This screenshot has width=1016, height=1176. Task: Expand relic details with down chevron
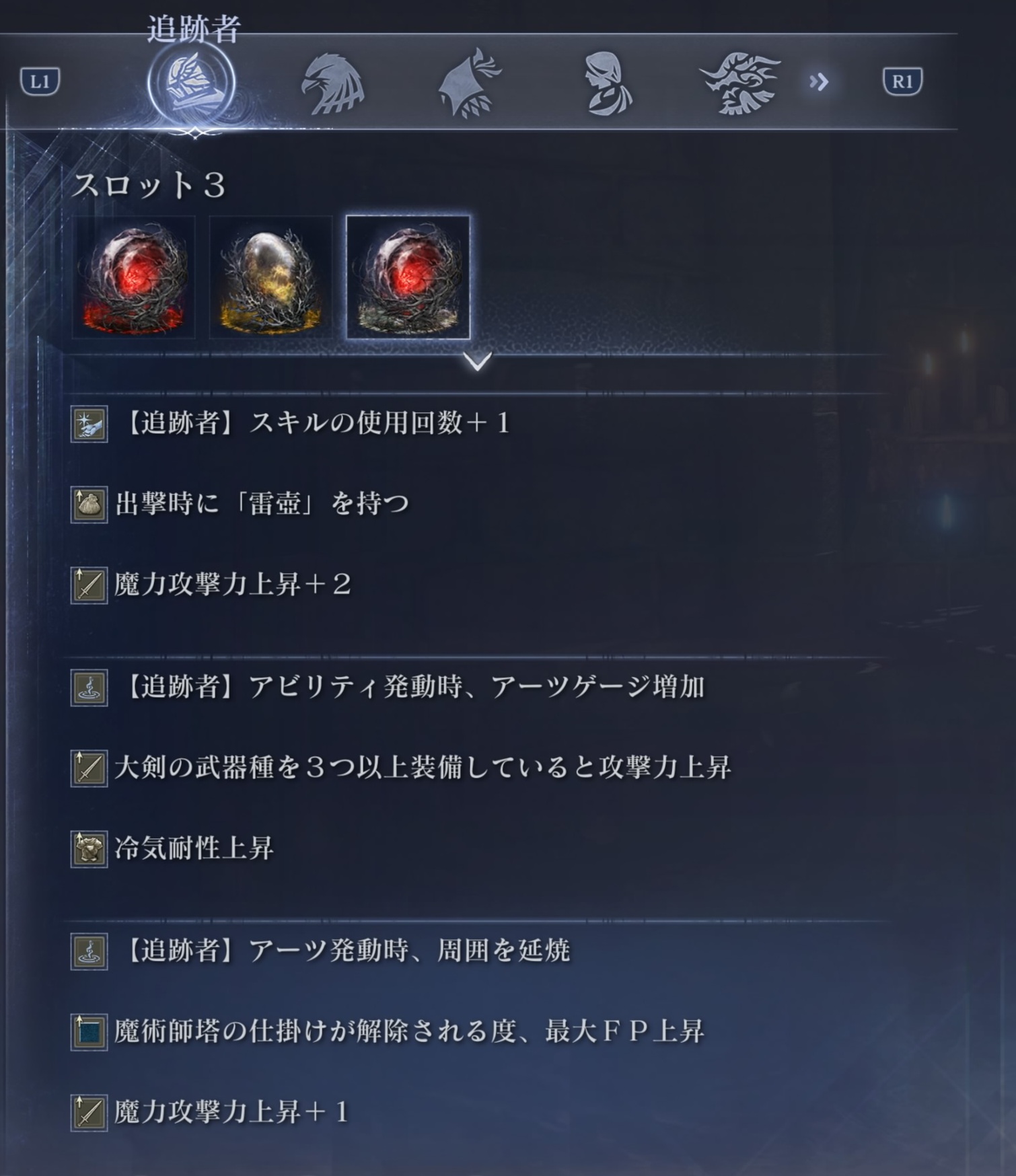[x=478, y=361]
